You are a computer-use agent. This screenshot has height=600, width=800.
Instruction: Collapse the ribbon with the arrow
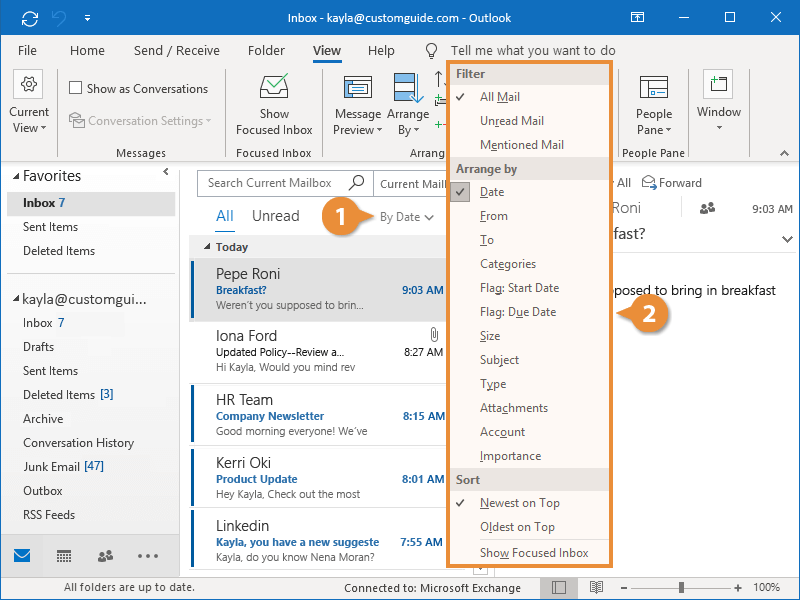784,153
